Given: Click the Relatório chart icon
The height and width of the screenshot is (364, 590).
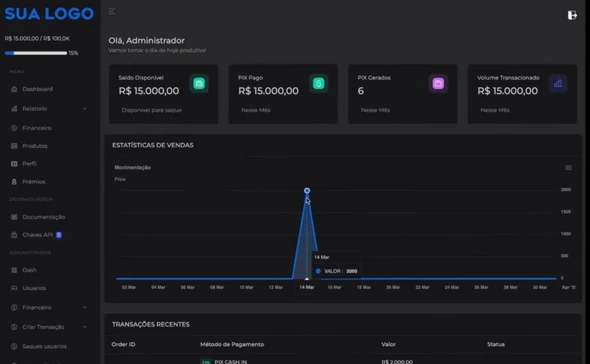Looking at the screenshot, I should coord(14,109).
